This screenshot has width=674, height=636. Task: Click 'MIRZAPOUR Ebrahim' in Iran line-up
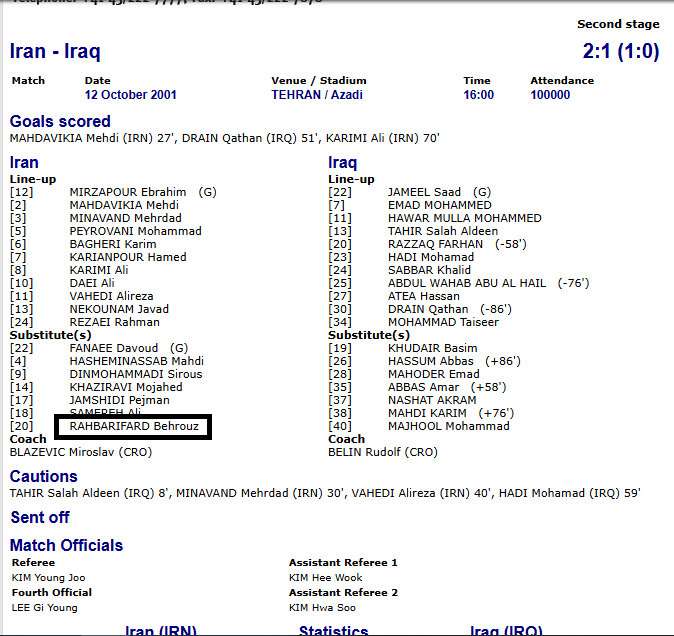tap(128, 192)
